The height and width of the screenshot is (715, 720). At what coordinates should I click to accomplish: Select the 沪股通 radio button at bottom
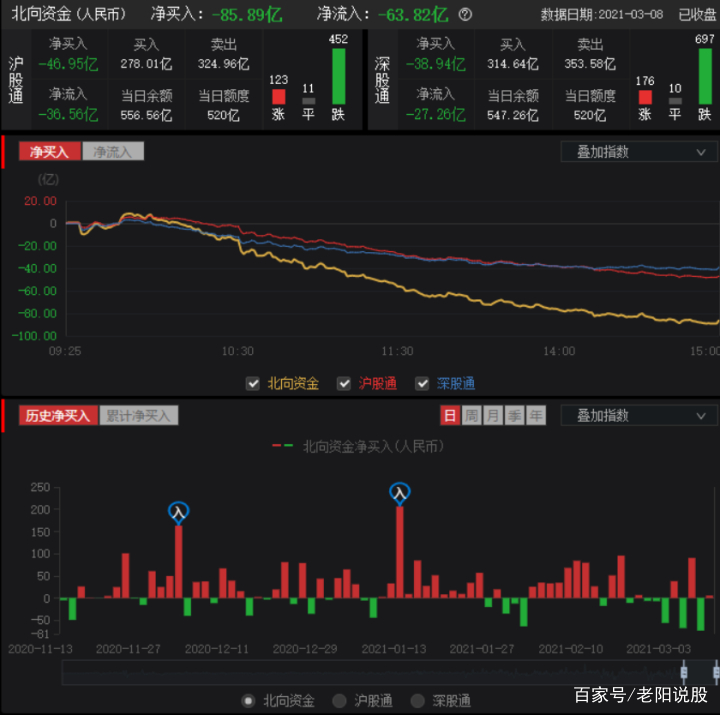click(339, 700)
